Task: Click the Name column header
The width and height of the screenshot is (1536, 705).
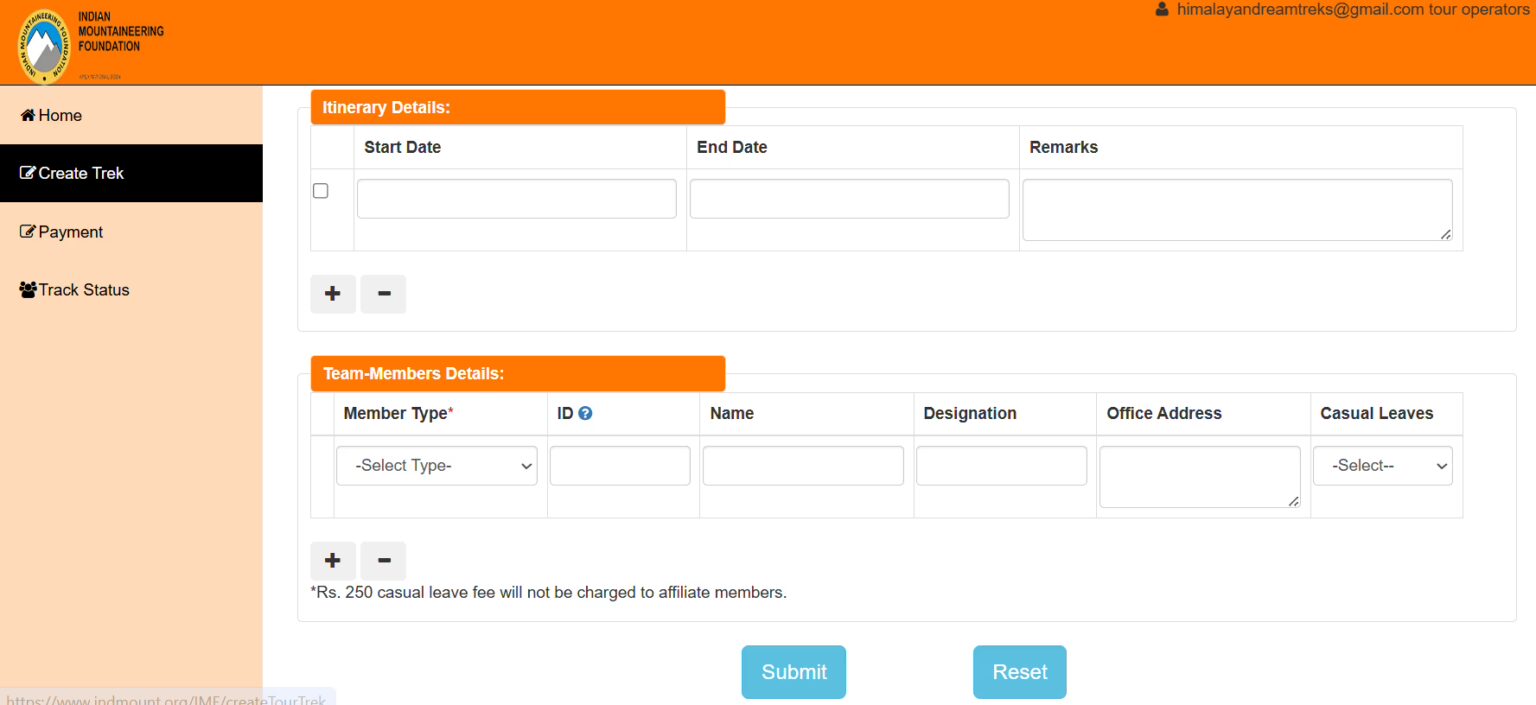Action: coord(732,413)
